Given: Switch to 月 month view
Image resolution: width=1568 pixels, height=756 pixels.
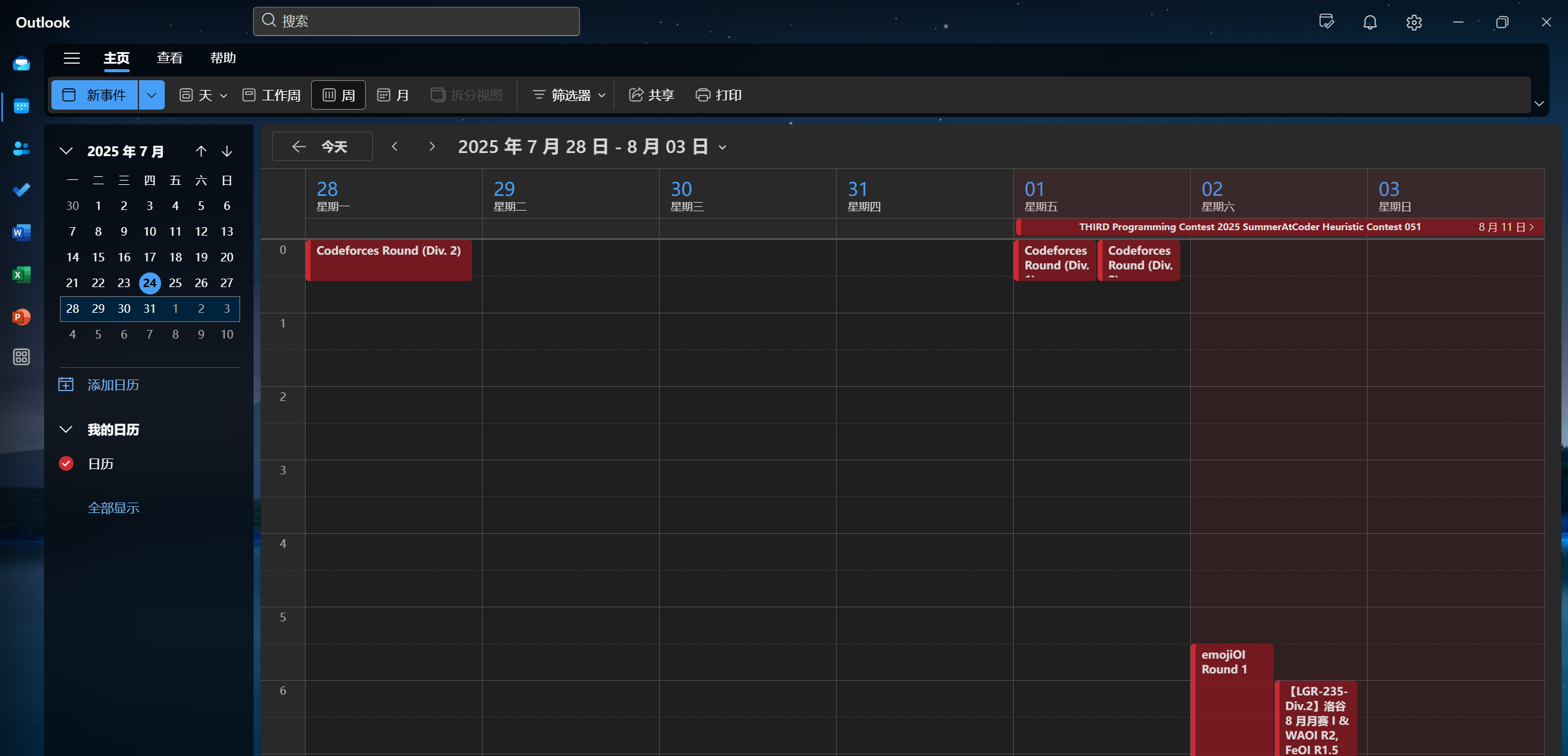Looking at the screenshot, I should (393, 95).
